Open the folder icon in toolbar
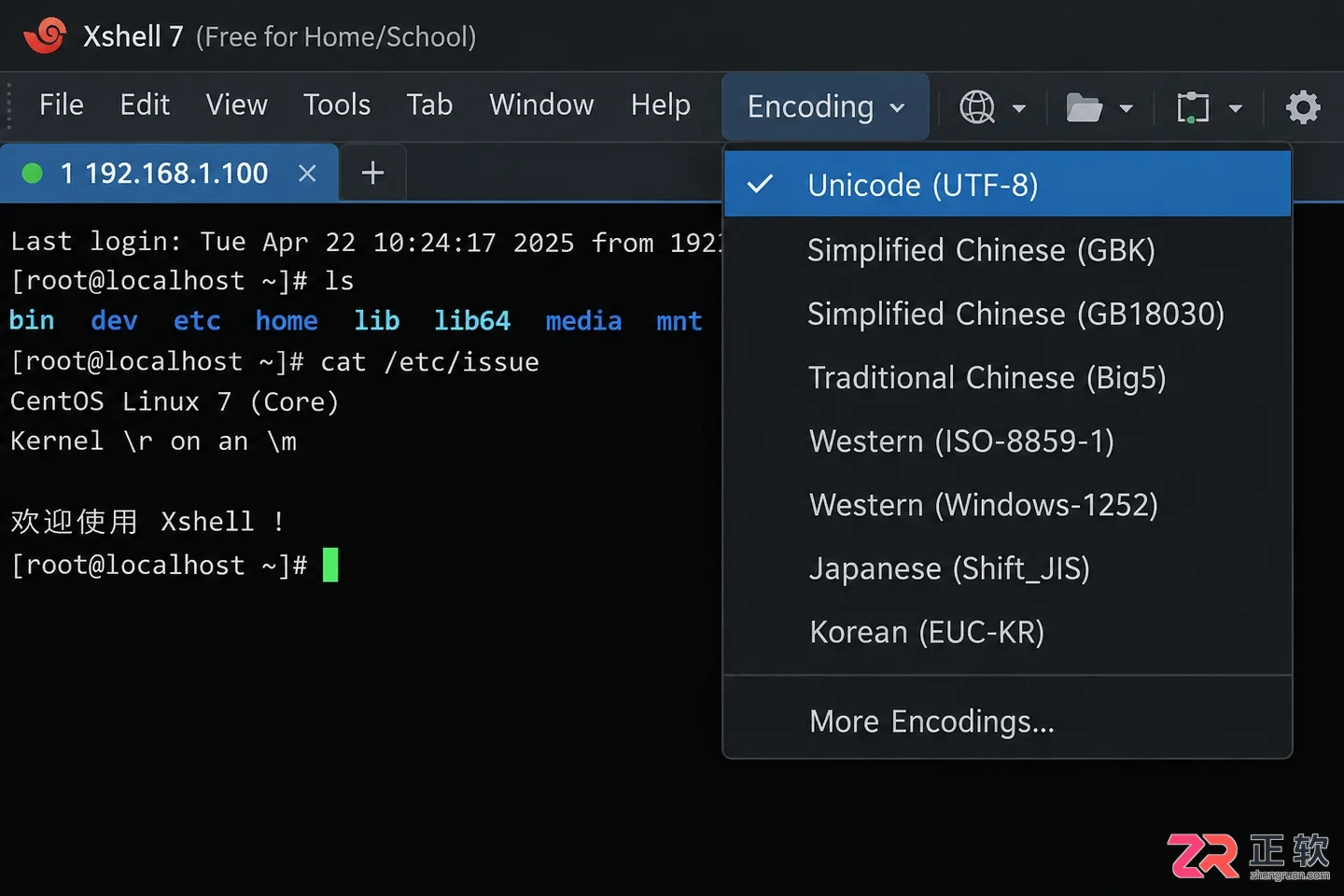 coord(1084,108)
